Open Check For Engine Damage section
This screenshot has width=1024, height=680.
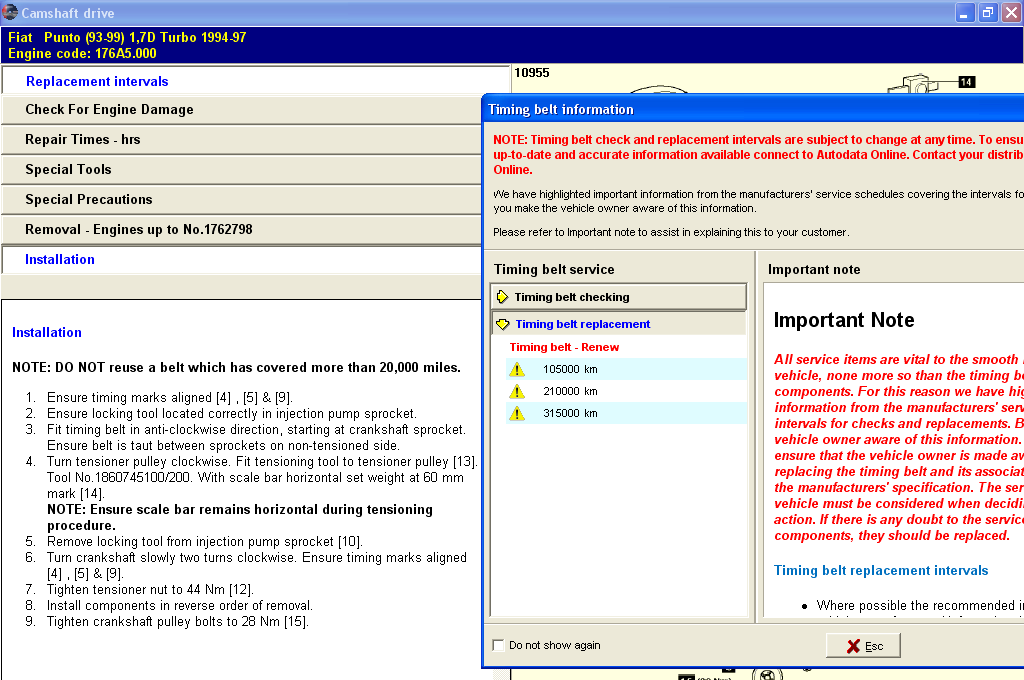pyautogui.click(x=242, y=110)
